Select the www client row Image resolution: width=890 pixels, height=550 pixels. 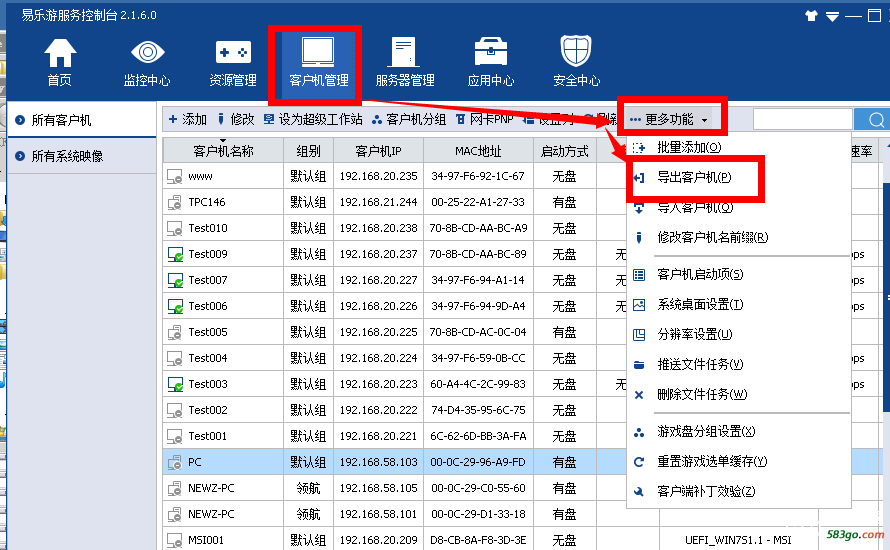(x=395, y=177)
